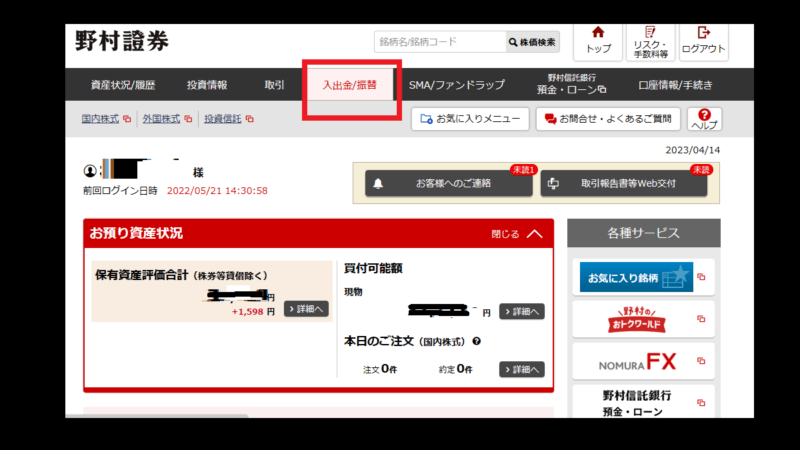Click the date 2023/04/14

pyautogui.click(x=692, y=150)
